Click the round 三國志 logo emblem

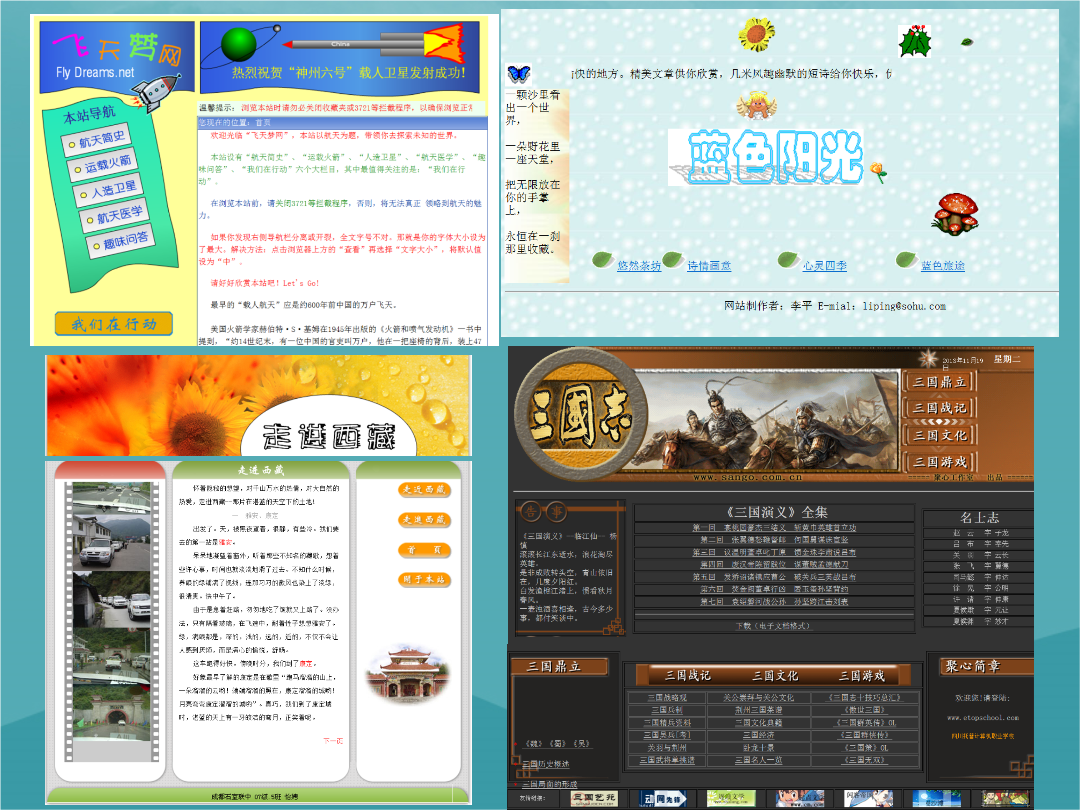point(580,415)
